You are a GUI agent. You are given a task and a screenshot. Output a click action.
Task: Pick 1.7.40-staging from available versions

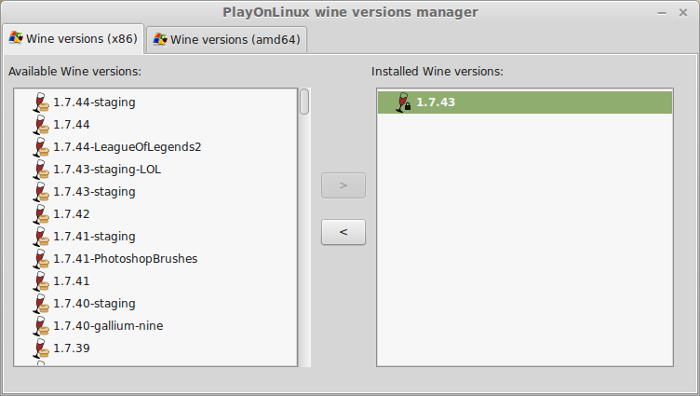(94, 303)
